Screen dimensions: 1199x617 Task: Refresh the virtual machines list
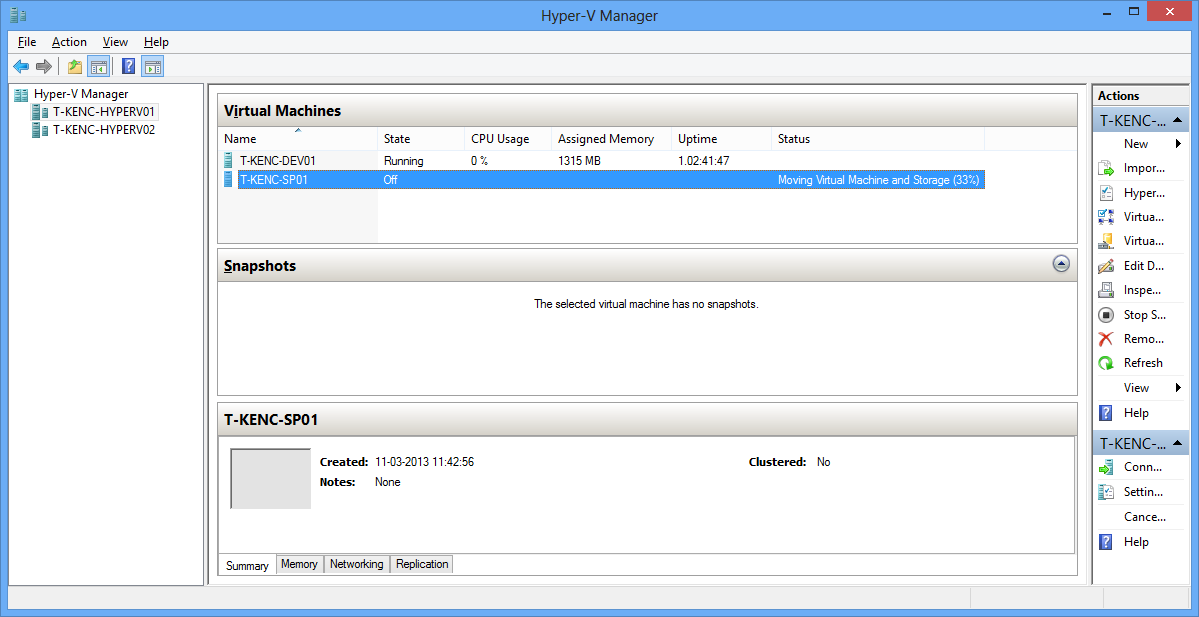(1141, 362)
